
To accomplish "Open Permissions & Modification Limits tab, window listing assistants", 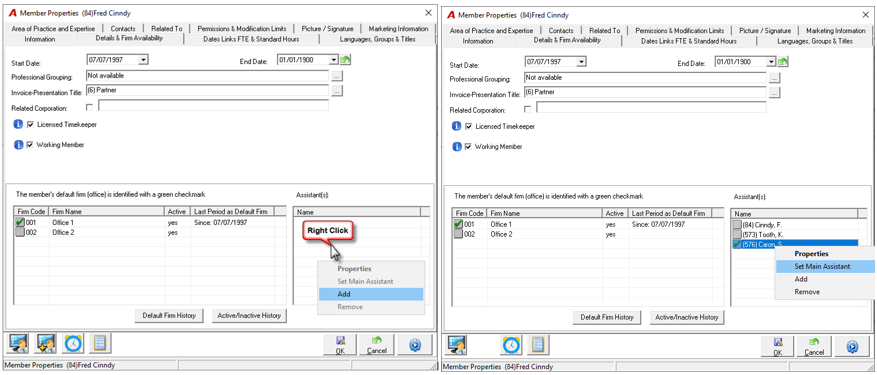I will pyautogui.click(x=680, y=30).
